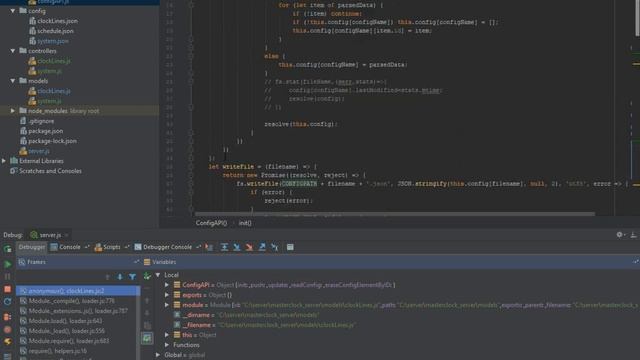The height and width of the screenshot is (360, 640).
Task: Toggle Mute Breakpoints red circle icon
Action: [x=7, y=329]
